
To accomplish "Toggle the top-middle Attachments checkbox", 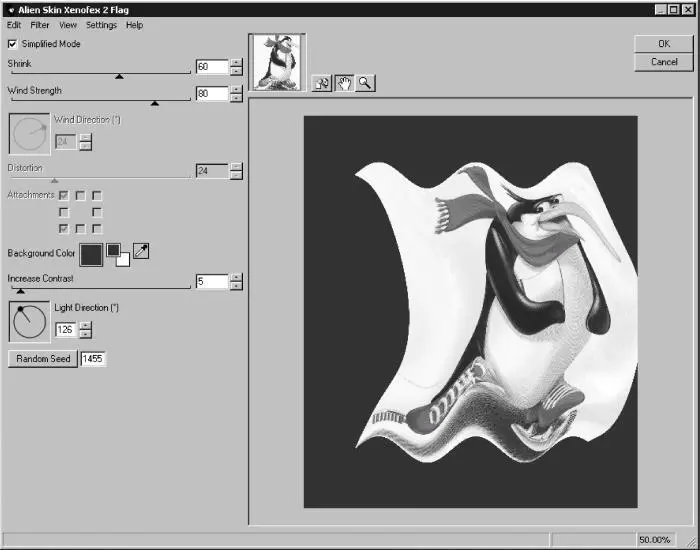I will [x=80, y=196].
